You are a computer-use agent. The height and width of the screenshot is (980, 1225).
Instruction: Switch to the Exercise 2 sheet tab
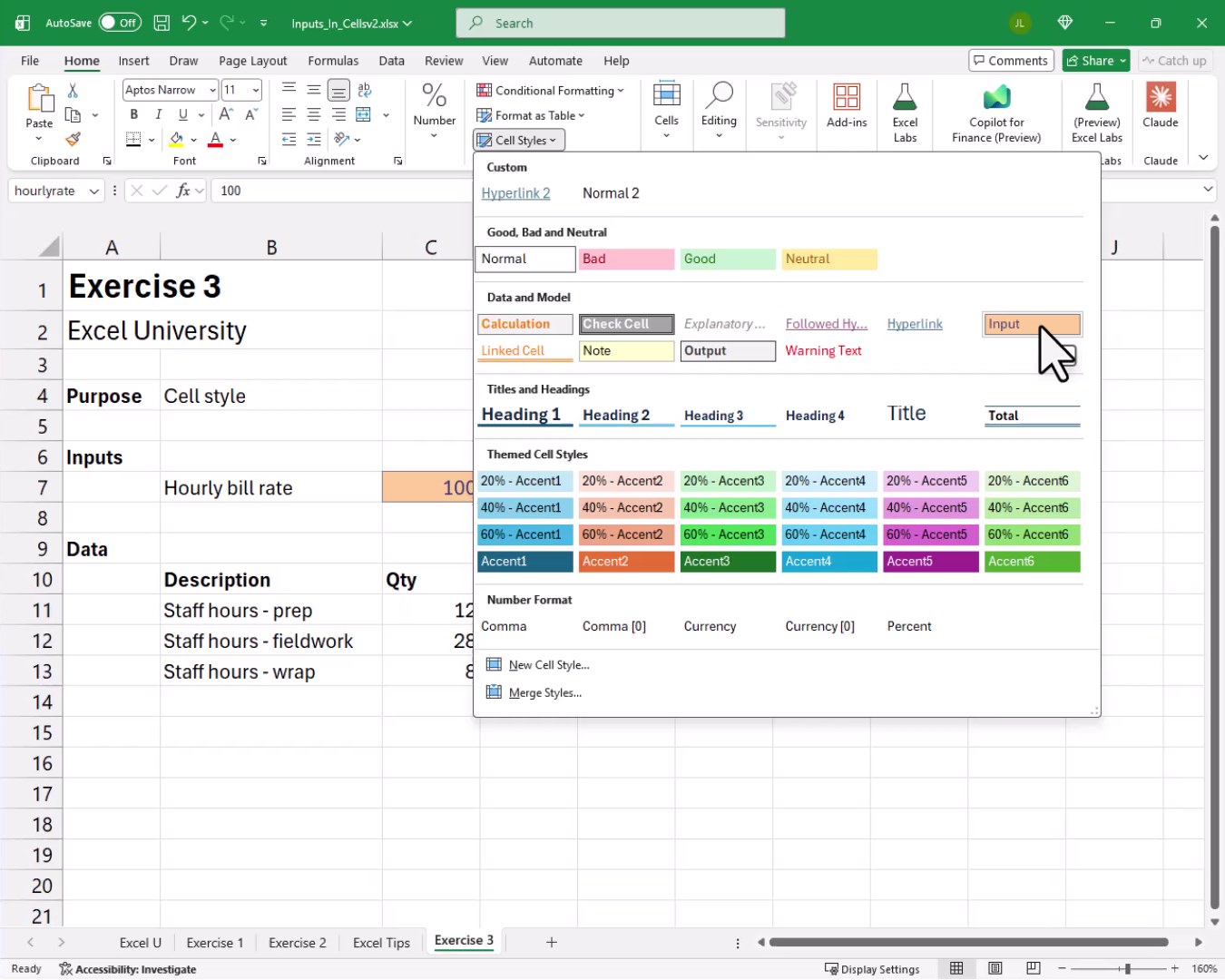[297, 943]
